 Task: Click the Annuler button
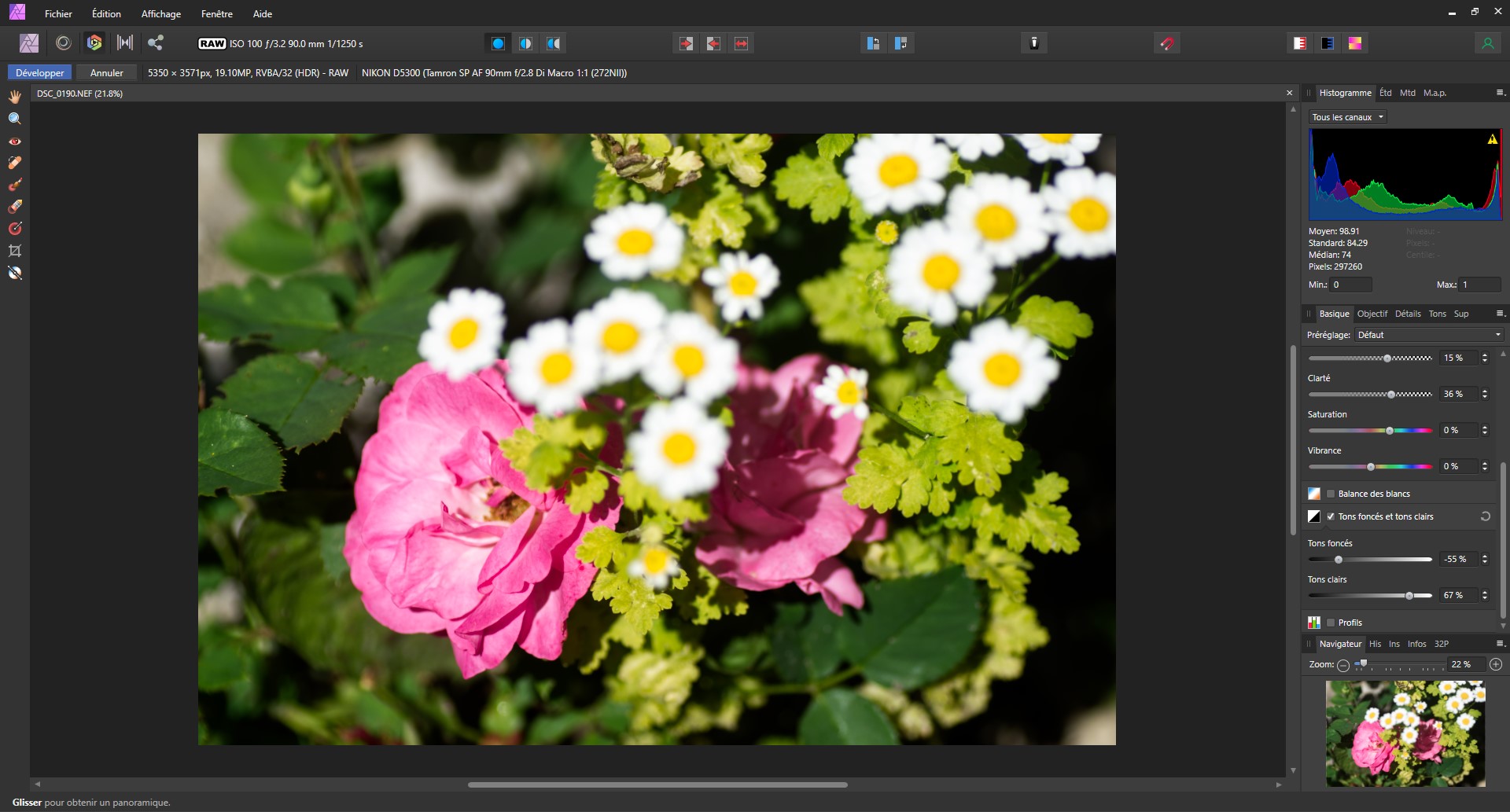[106, 72]
